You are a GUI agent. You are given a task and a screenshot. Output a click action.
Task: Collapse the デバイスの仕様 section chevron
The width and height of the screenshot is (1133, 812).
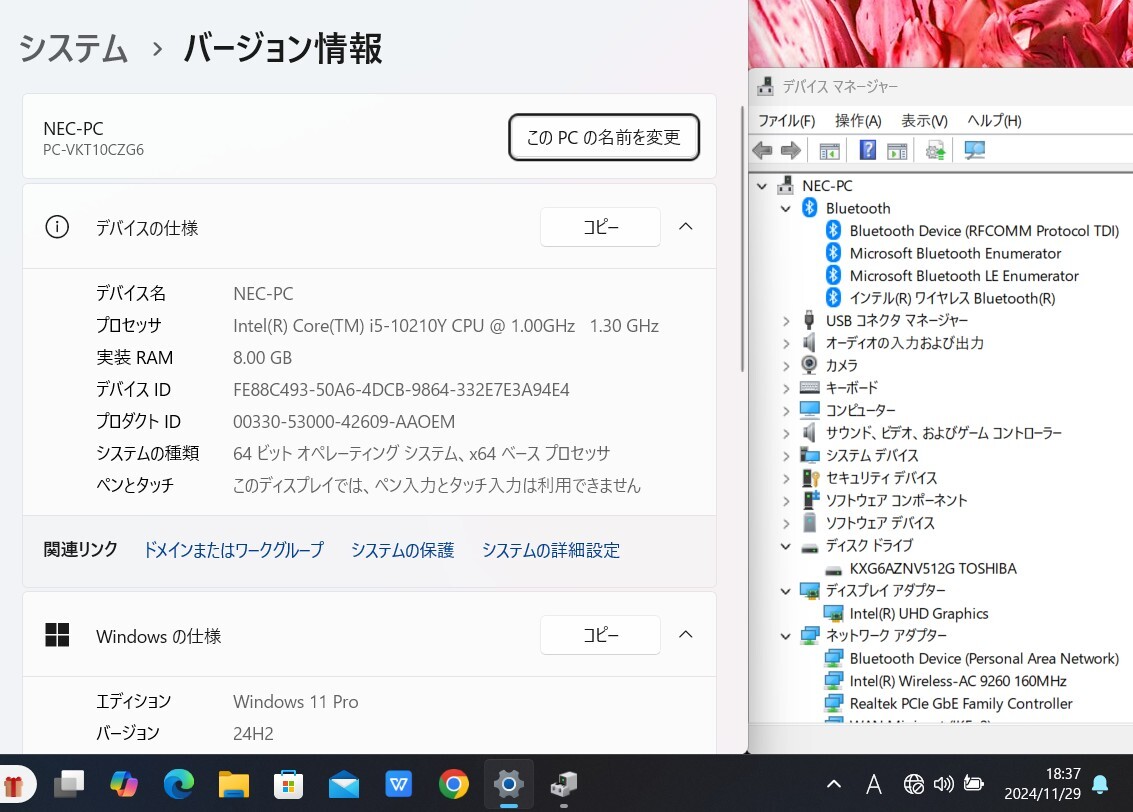click(686, 226)
